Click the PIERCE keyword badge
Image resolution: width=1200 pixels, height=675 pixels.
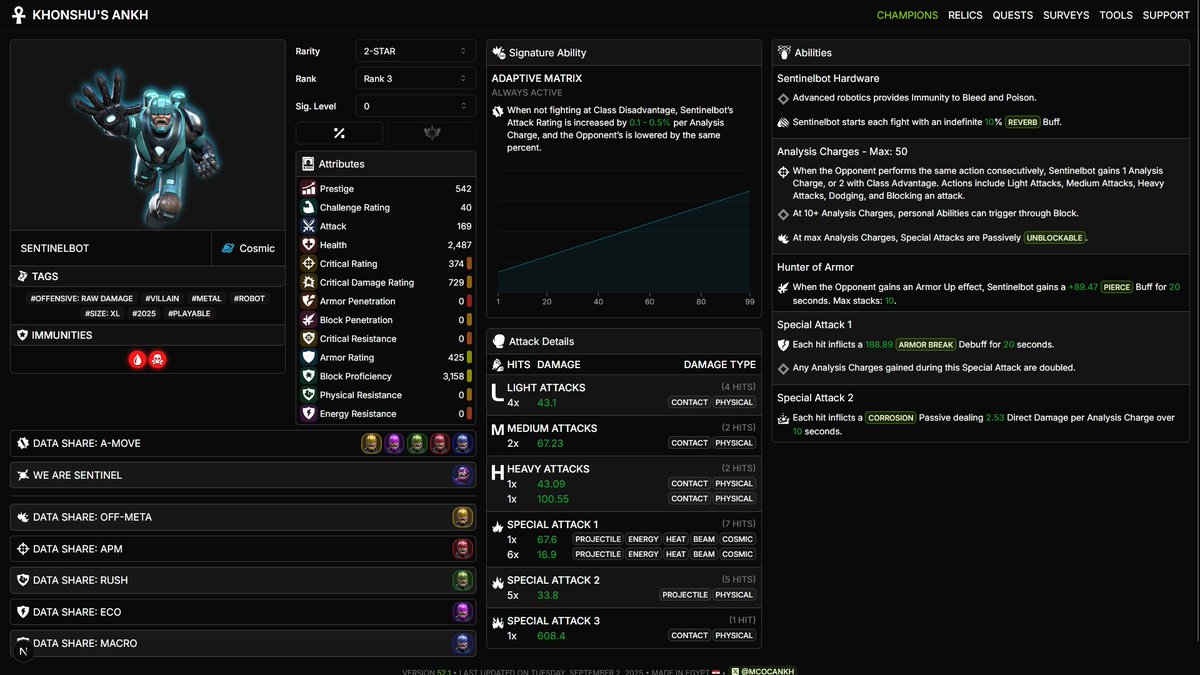tap(1117, 287)
